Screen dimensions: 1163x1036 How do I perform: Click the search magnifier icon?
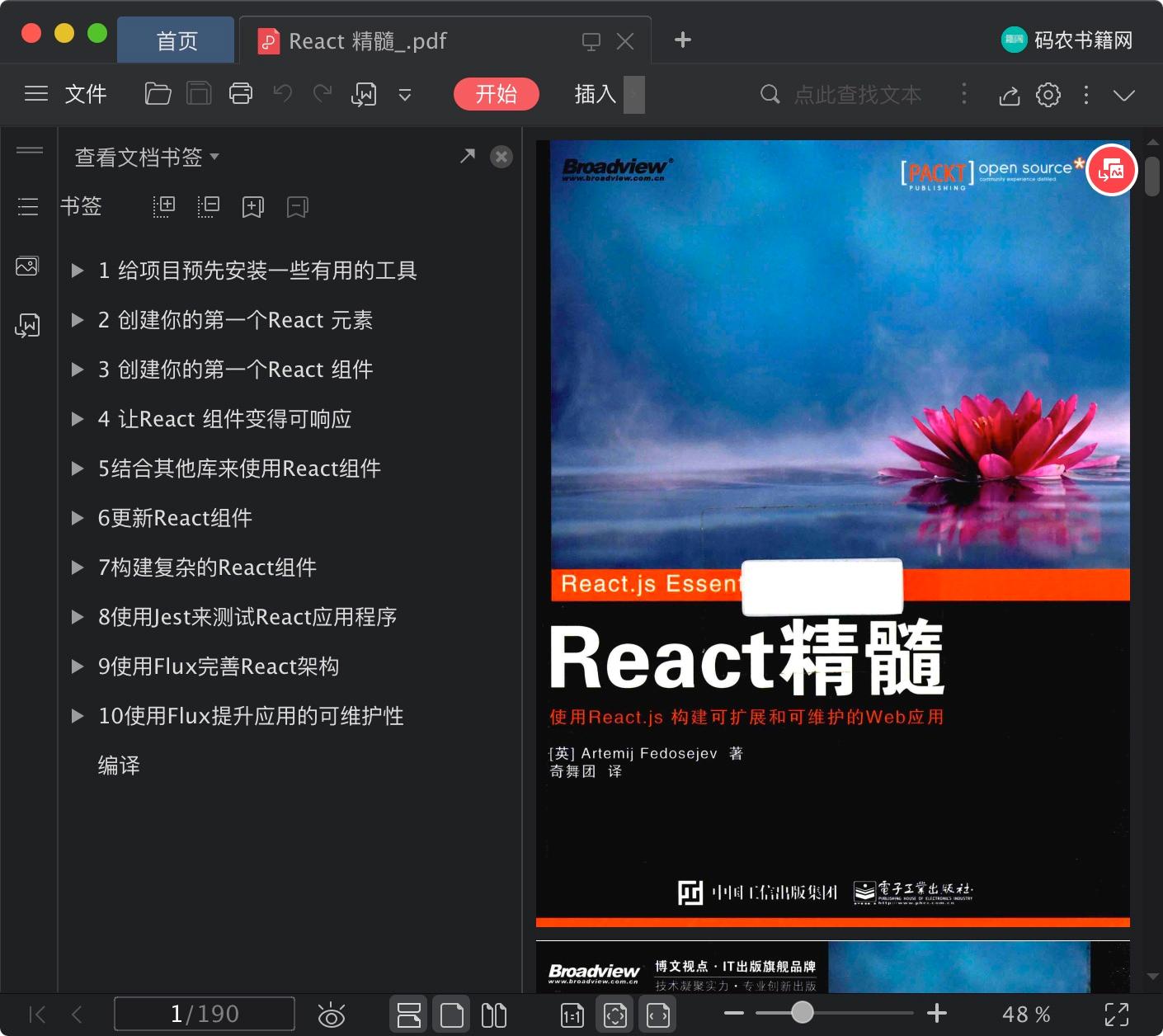(770, 94)
